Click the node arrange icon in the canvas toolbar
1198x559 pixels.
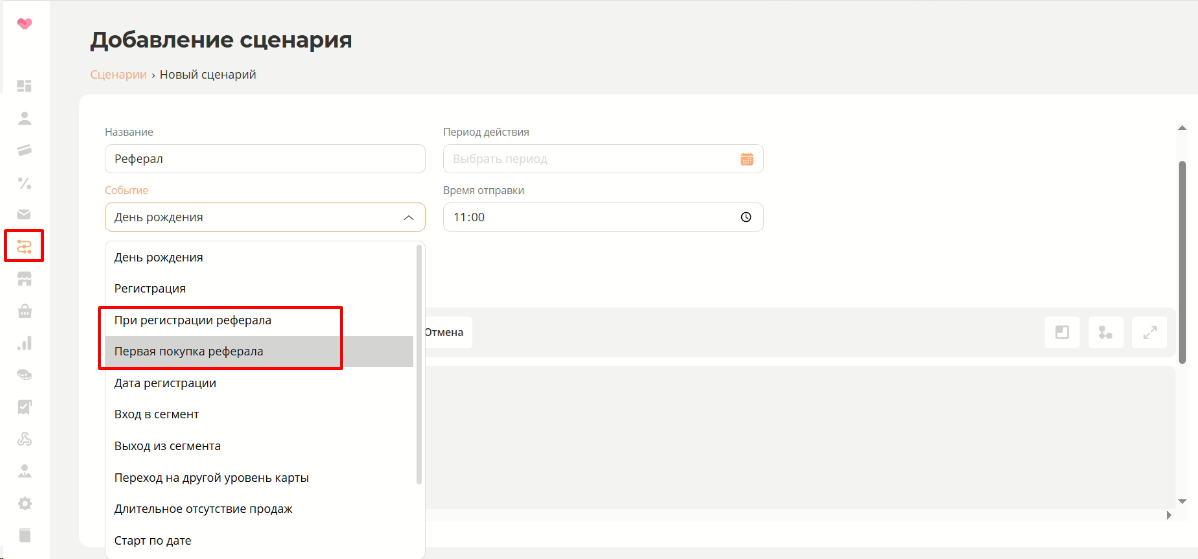click(x=1106, y=332)
